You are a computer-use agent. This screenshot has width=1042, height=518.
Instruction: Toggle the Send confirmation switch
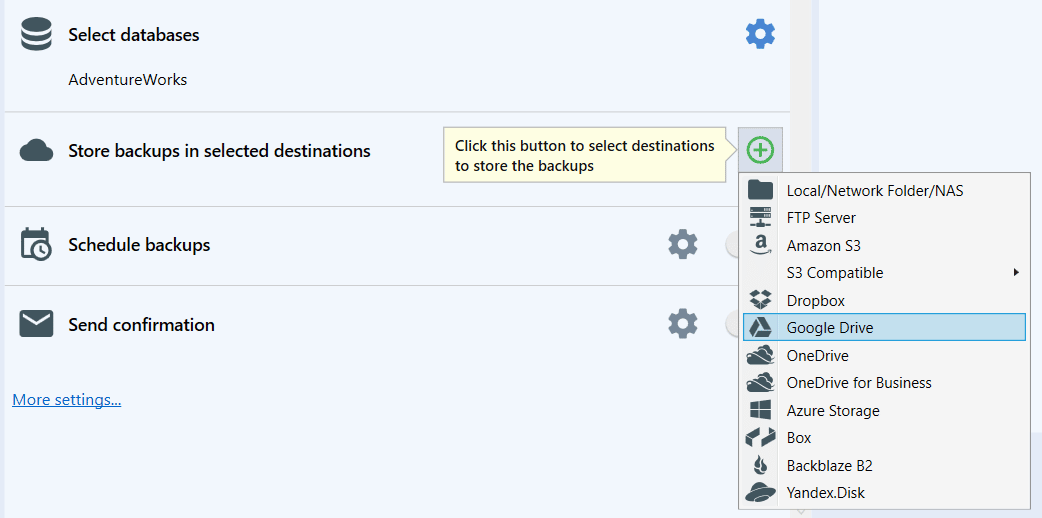pos(732,324)
